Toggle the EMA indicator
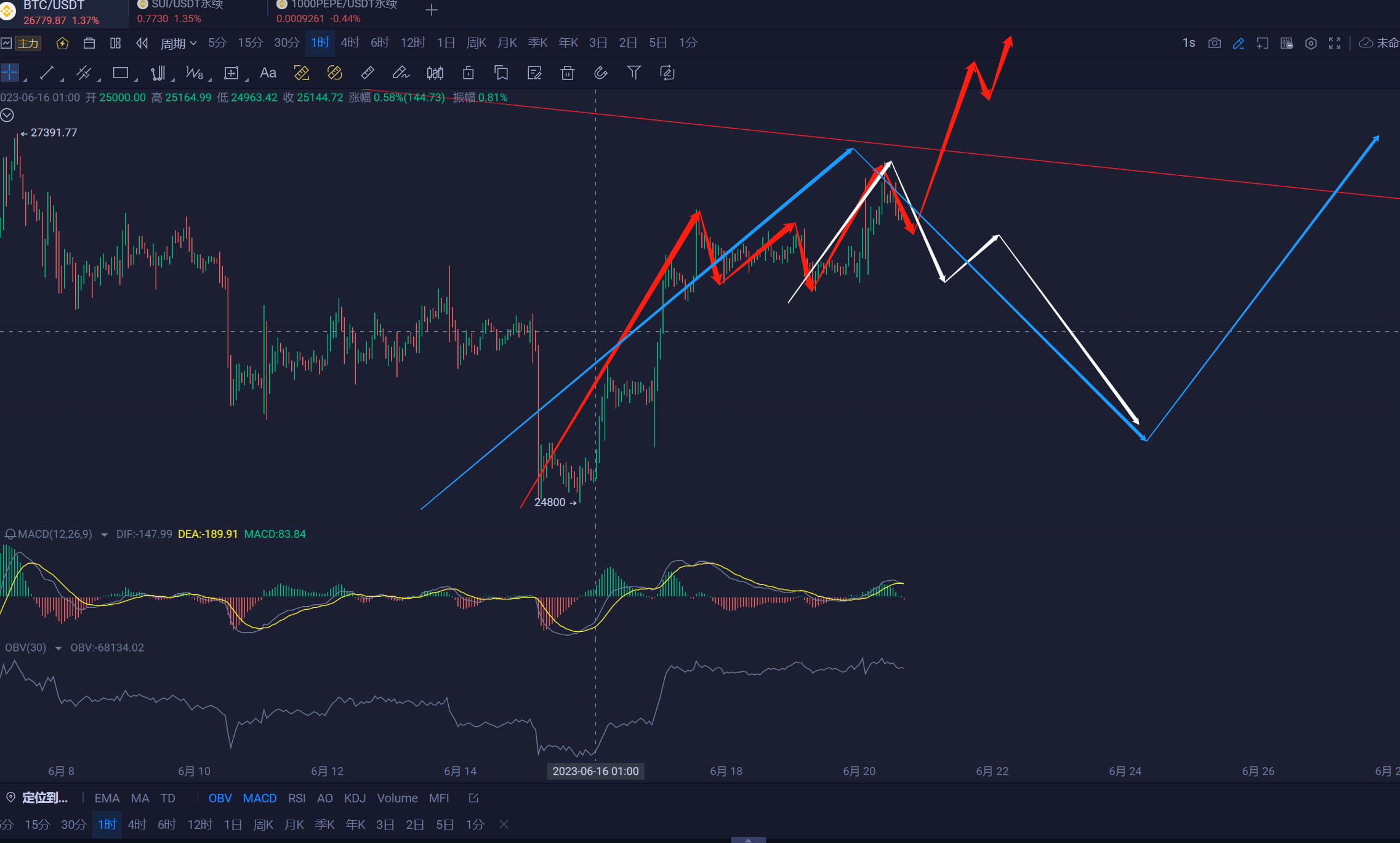 click(x=107, y=798)
